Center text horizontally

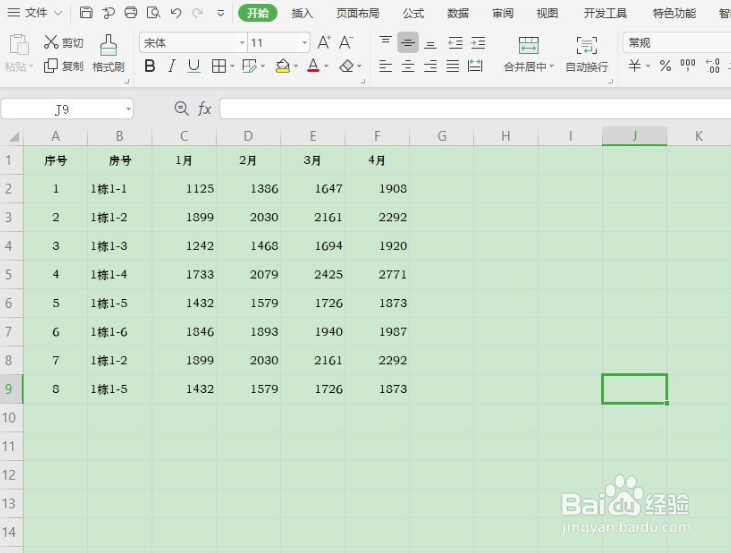click(408, 66)
